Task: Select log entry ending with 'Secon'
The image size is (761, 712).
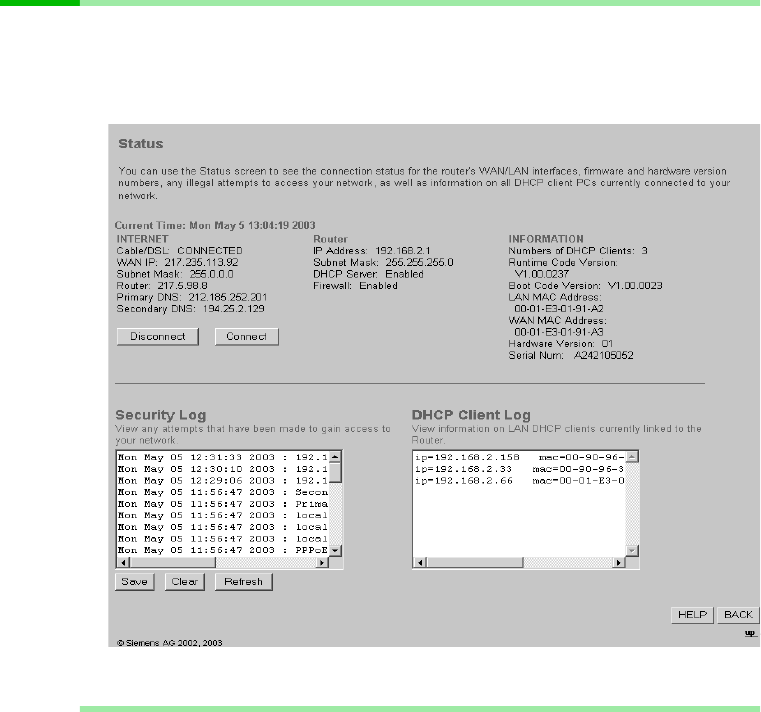Action: 223,492
